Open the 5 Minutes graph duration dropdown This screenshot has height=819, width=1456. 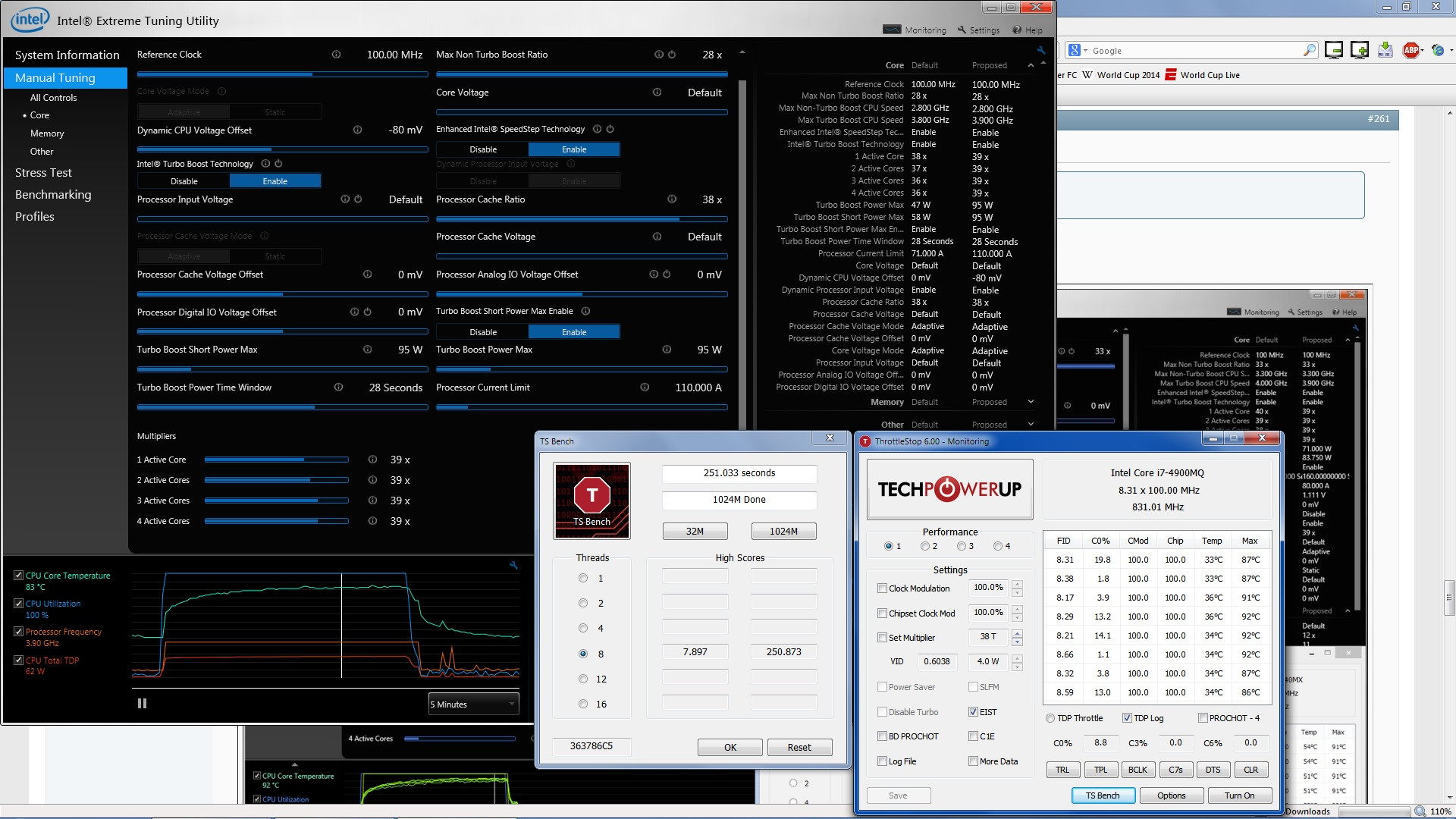coord(474,704)
